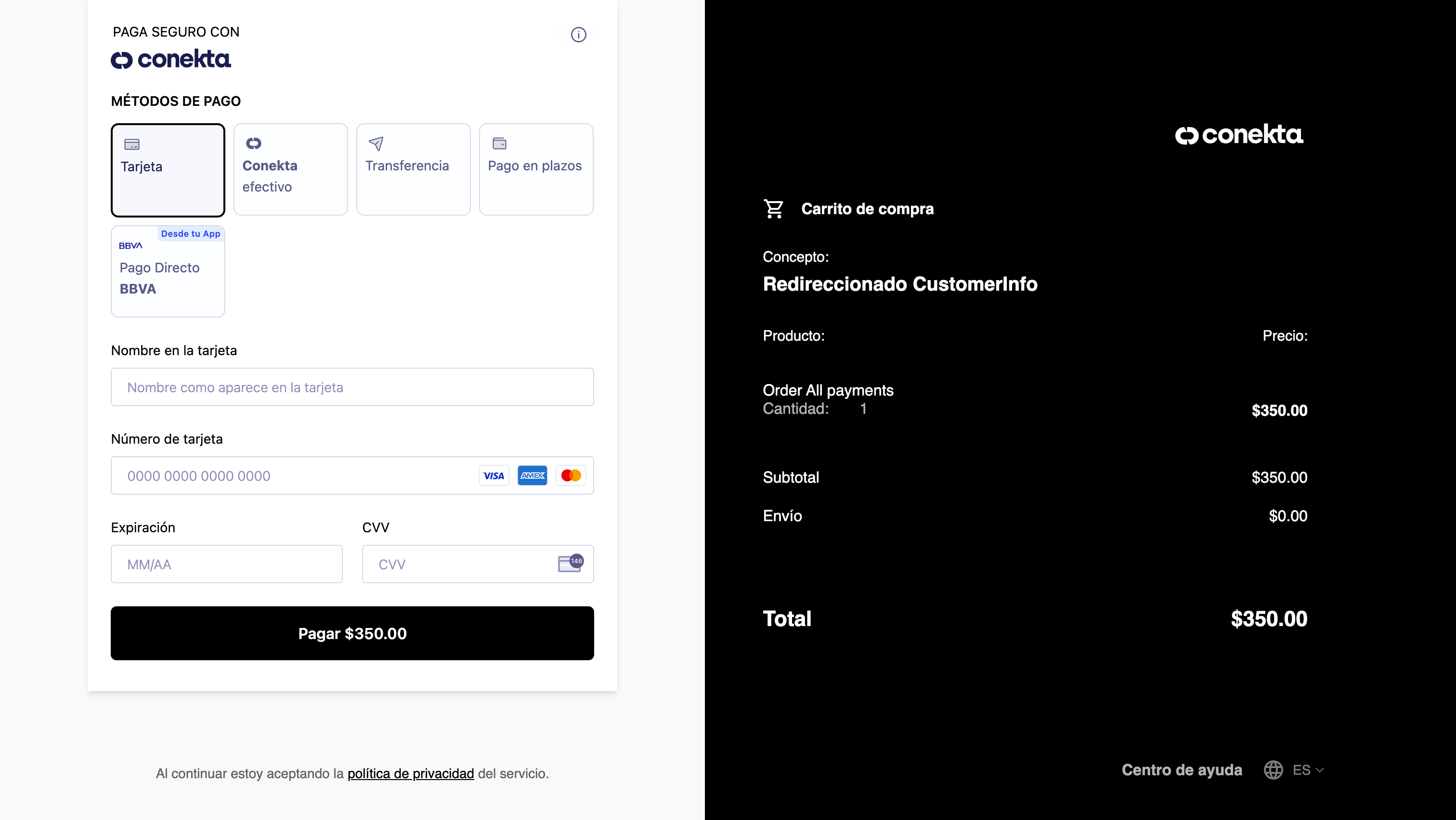Viewport: 1456px width, 820px height.
Task: Click the Conekta icon in efectivo tile
Action: [254, 143]
